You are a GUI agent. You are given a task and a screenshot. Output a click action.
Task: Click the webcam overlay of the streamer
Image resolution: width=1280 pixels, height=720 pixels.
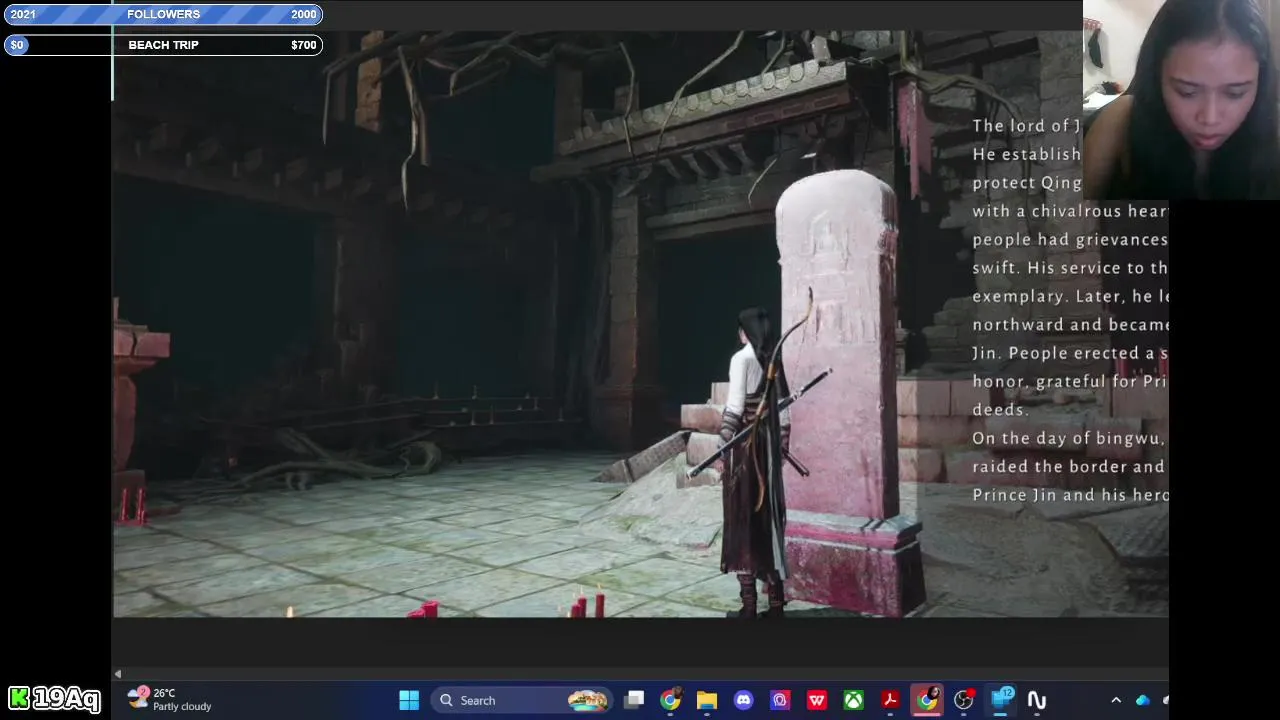(x=1181, y=100)
